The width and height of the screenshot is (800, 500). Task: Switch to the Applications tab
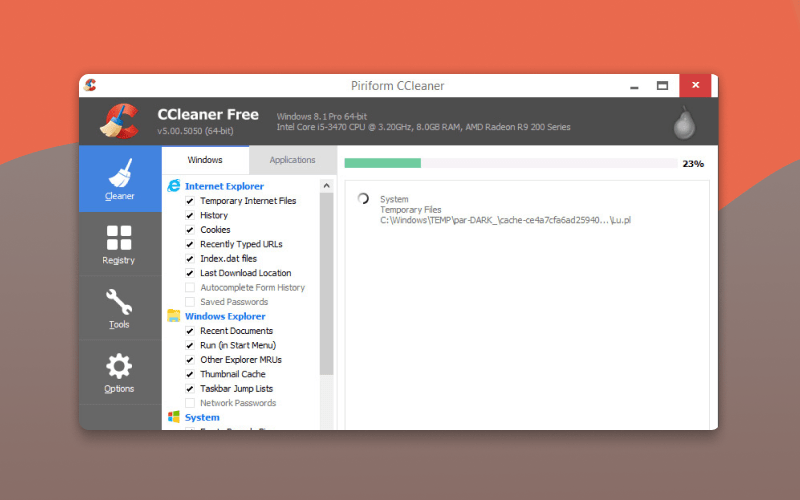point(292,160)
